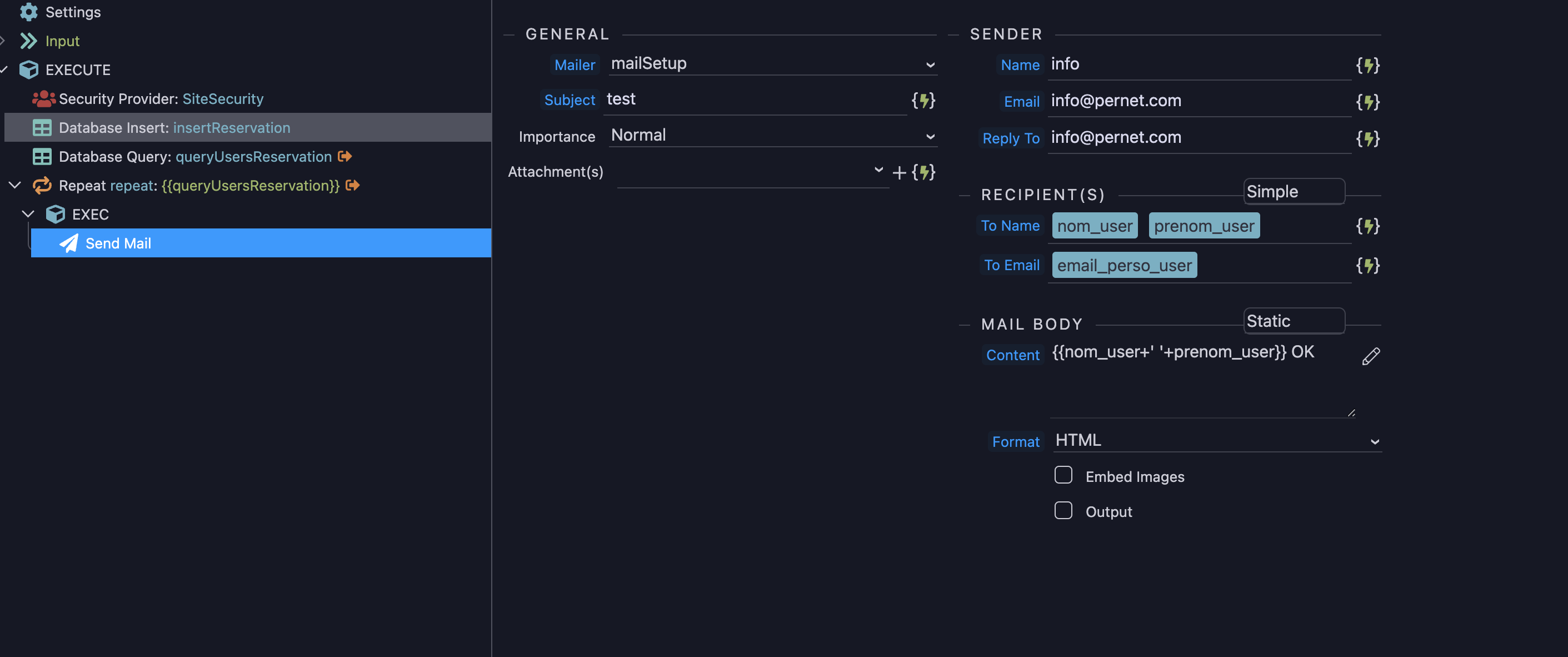Open the Format HTML dropdown

click(1217, 440)
